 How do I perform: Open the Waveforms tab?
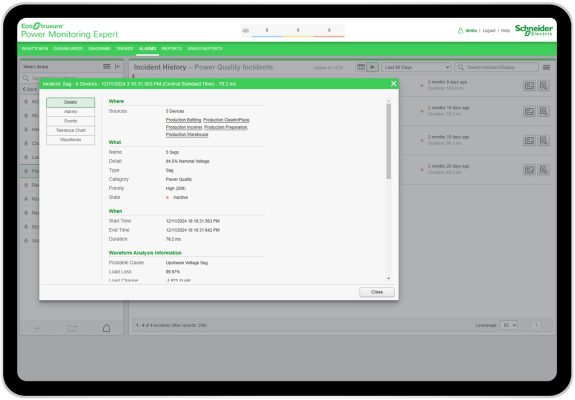tap(70, 140)
